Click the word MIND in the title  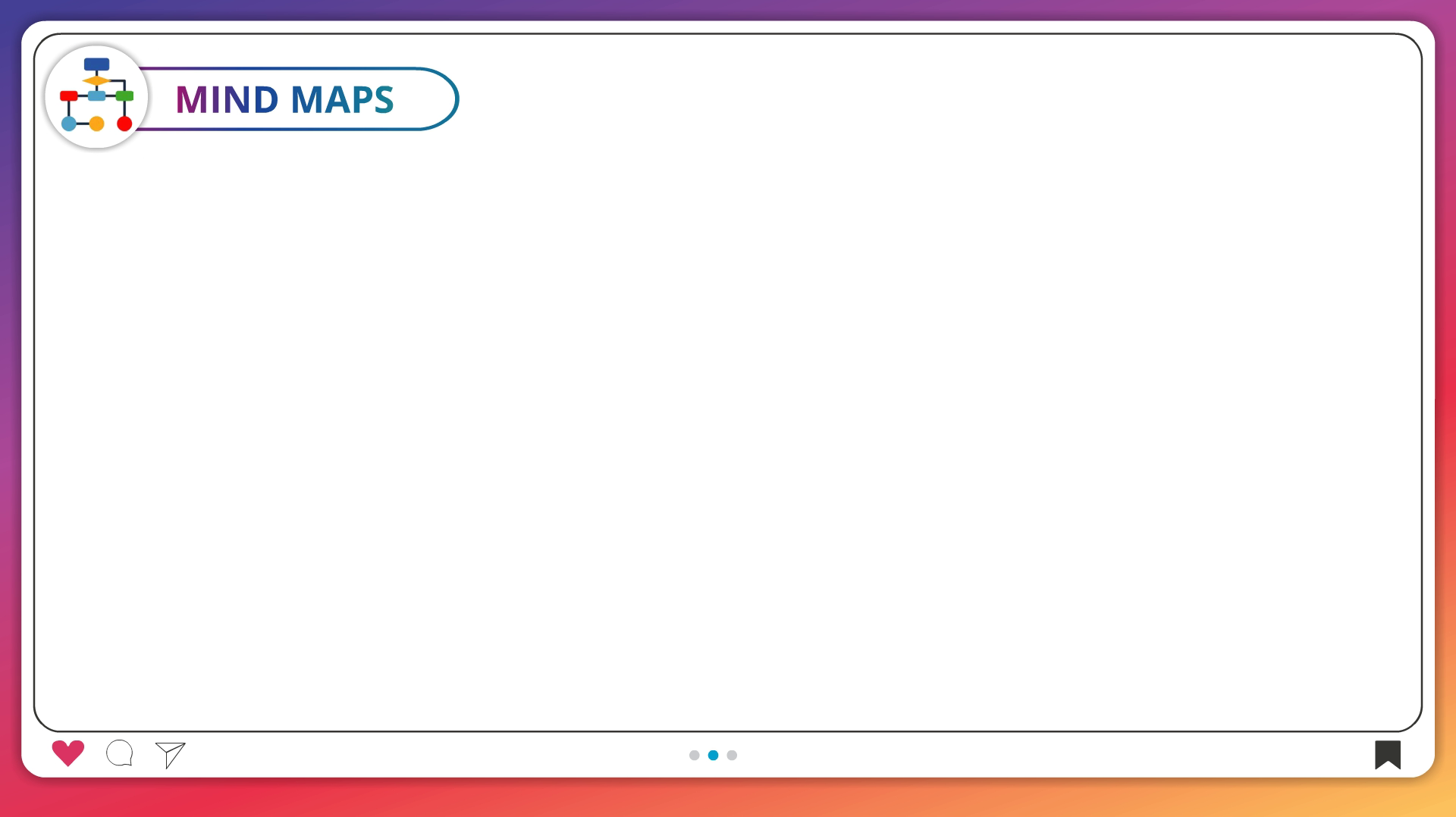[227, 100]
